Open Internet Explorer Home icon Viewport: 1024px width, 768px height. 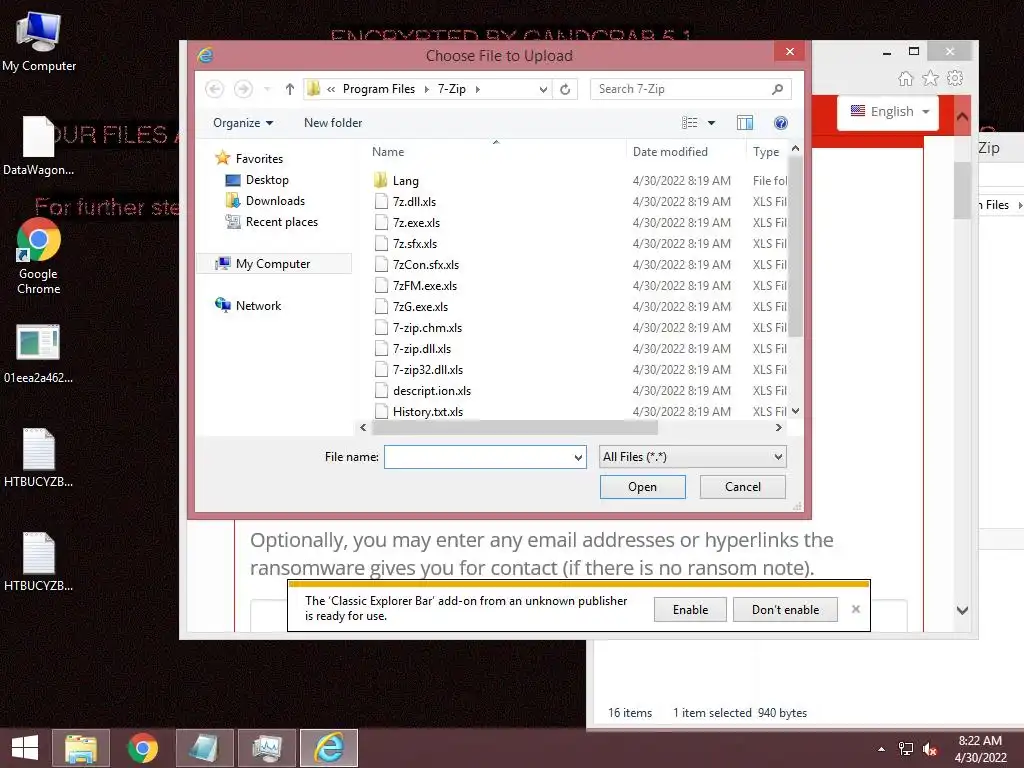pyautogui.click(x=905, y=79)
